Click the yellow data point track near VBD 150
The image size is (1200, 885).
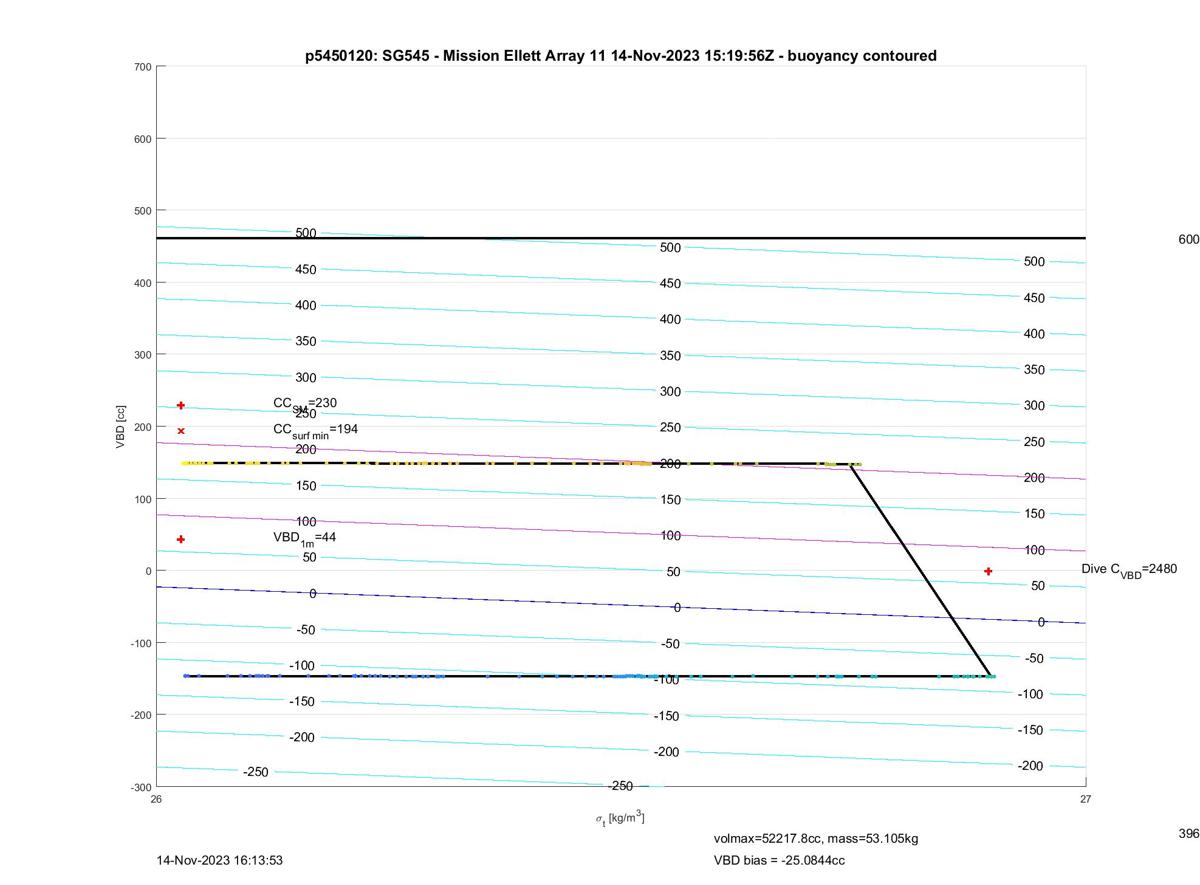[x=520, y=463]
